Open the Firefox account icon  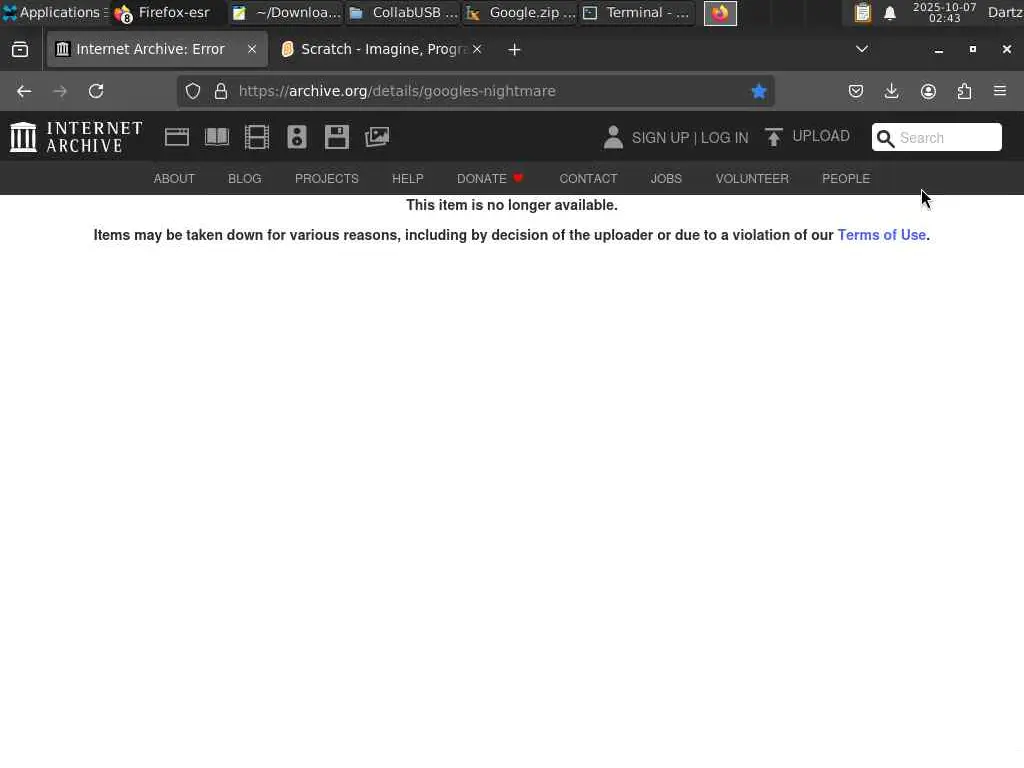[928, 91]
